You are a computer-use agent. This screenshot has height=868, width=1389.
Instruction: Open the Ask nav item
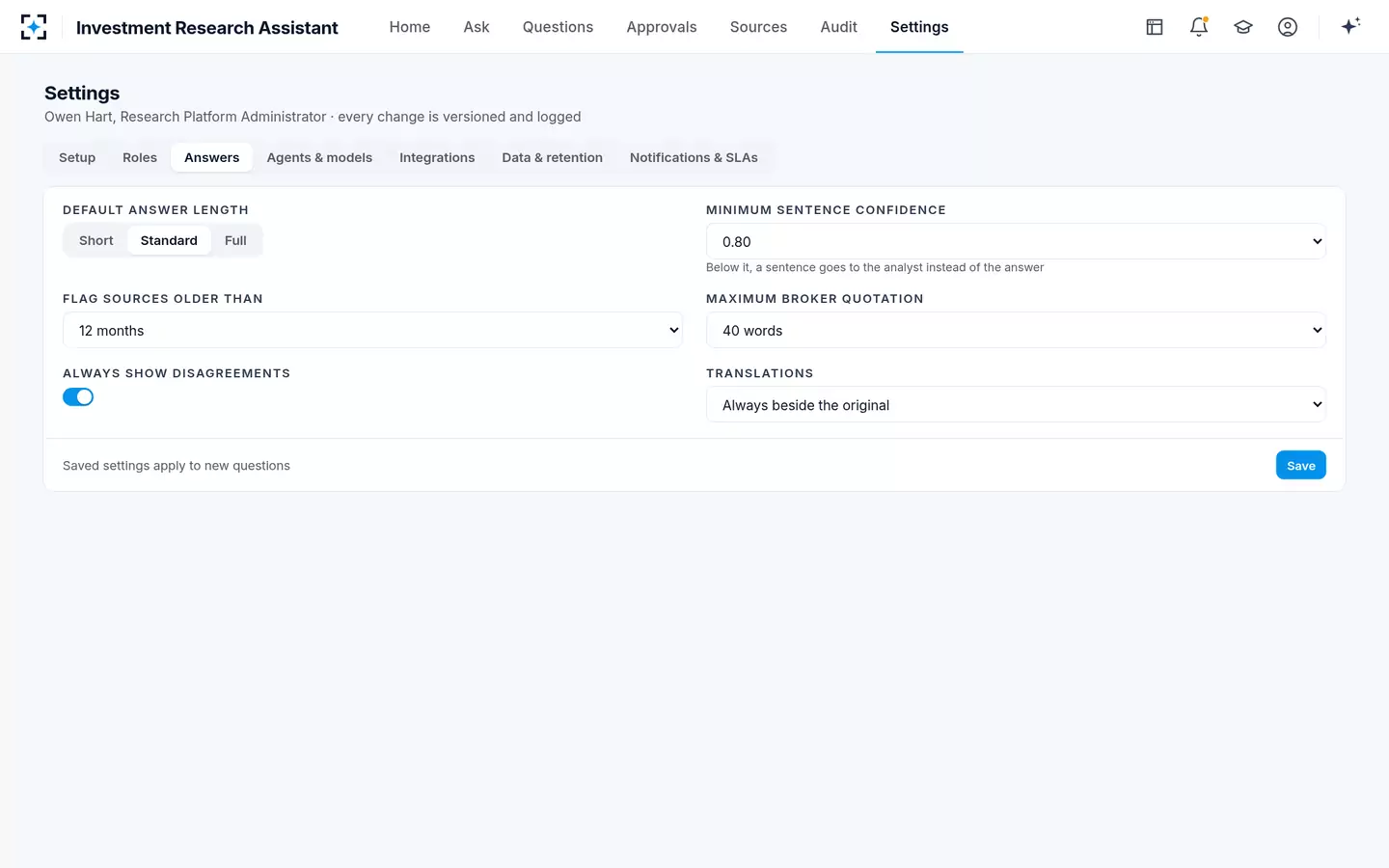(477, 27)
